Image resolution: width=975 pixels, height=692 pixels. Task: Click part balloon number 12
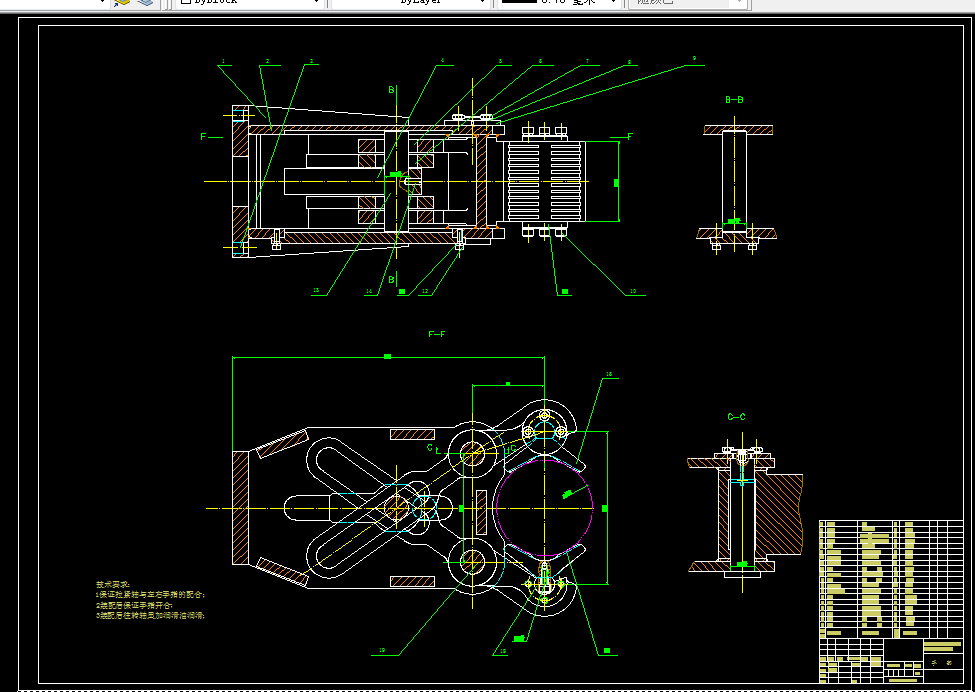(425, 291)
